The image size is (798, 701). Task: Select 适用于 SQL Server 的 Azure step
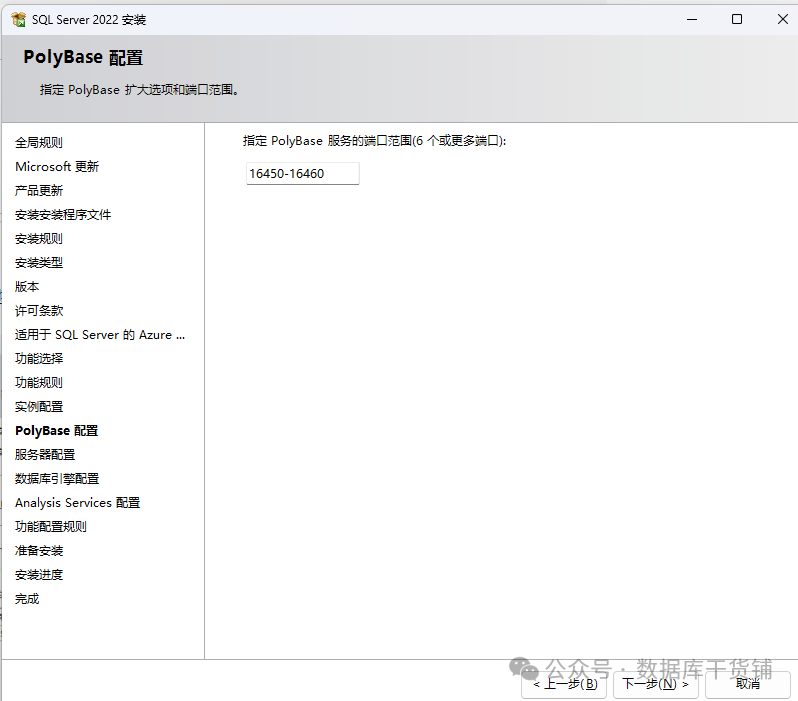click(x=100, y=334)
